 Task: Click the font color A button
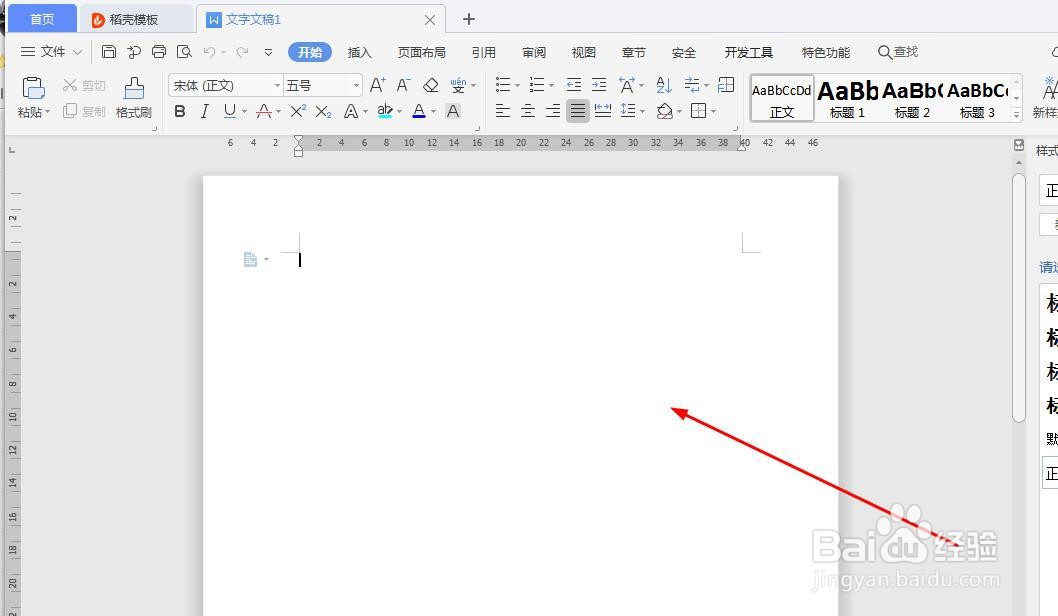point(419,111)
